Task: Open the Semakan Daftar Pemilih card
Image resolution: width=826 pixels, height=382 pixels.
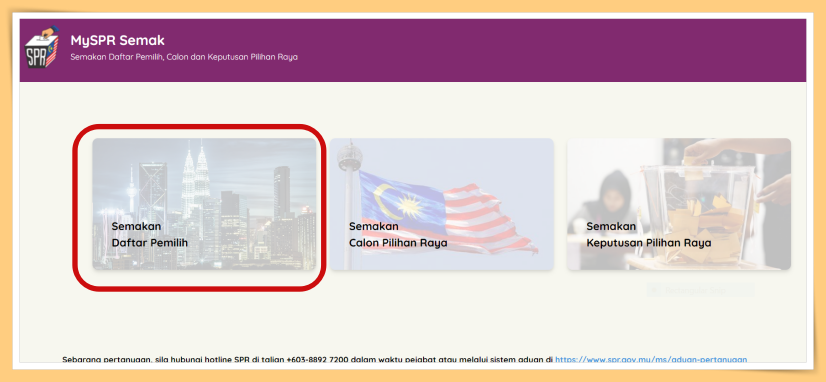Action: point(204,204)
